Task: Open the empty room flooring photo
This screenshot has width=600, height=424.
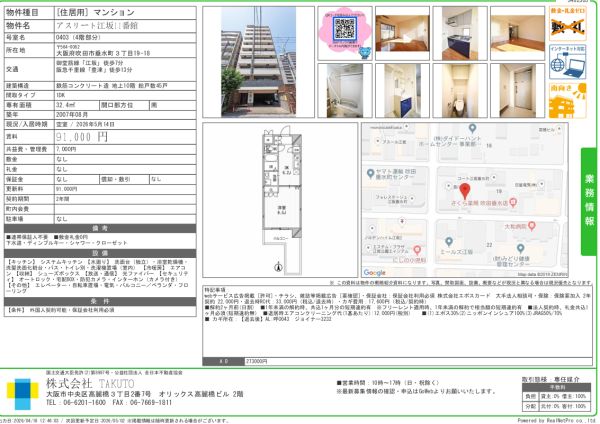Action: point(517,33)
